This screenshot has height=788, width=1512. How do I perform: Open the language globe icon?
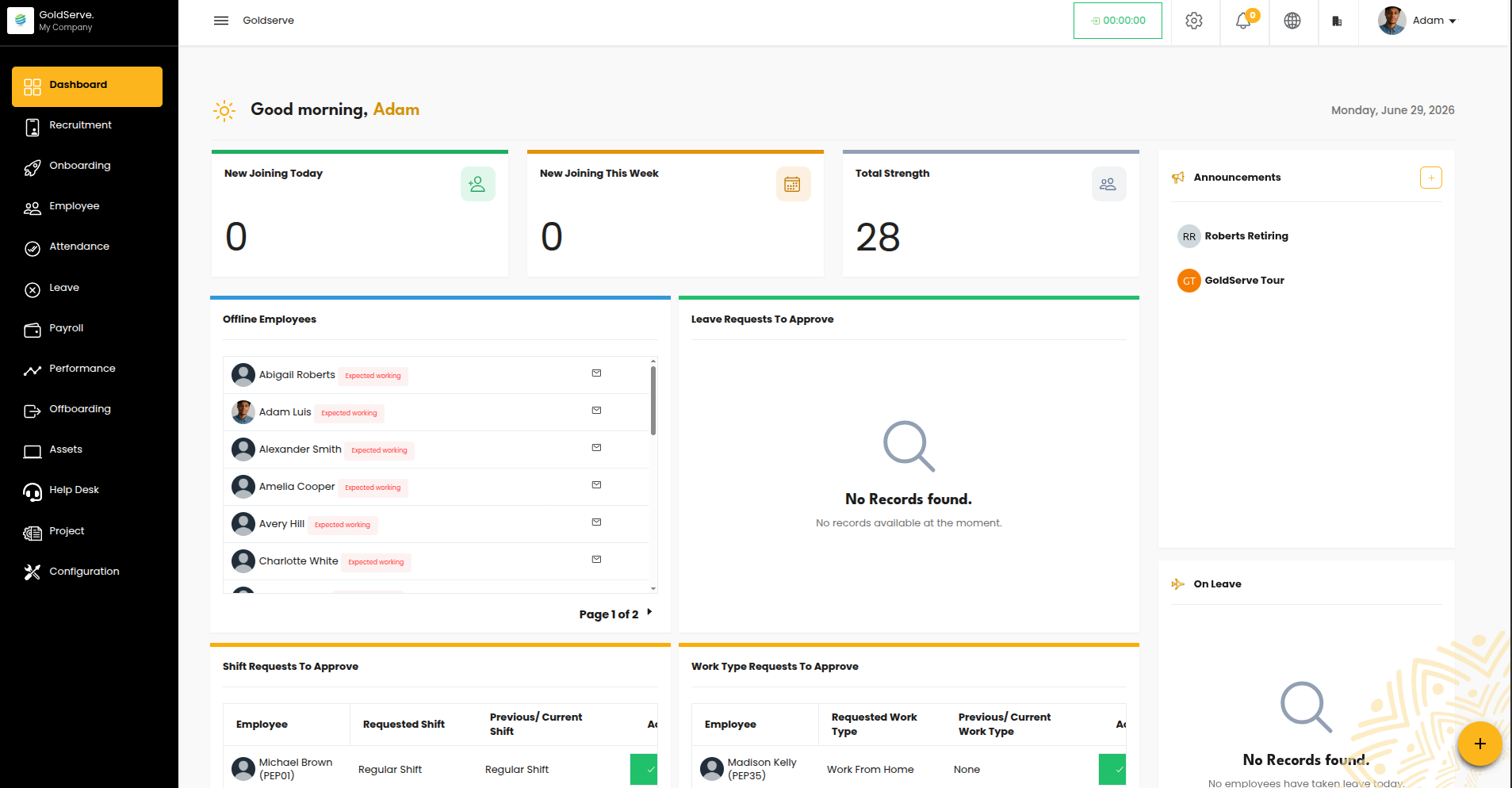[x=1292, y=21]
